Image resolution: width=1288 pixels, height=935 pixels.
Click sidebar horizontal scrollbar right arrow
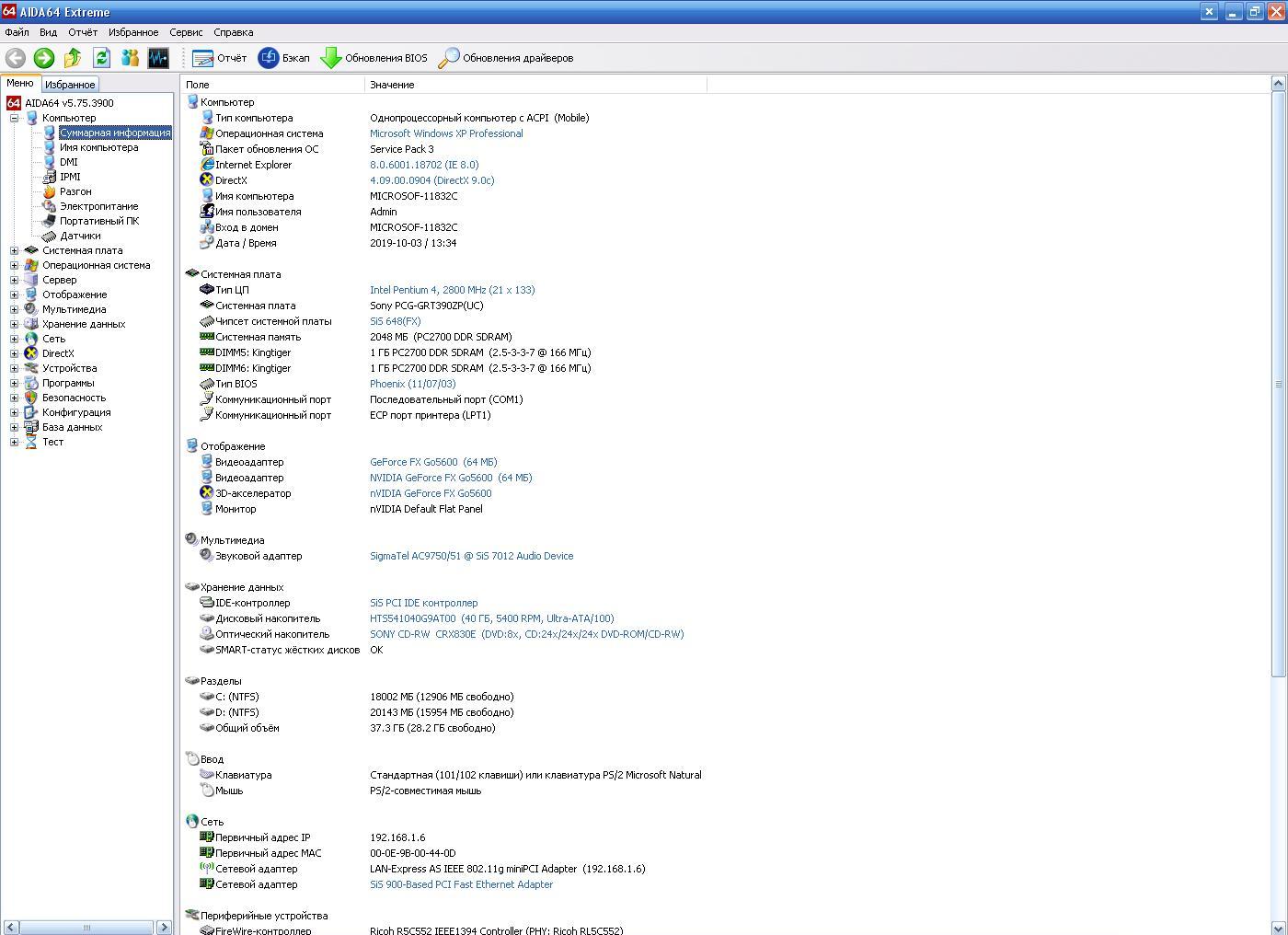point(164,927)
